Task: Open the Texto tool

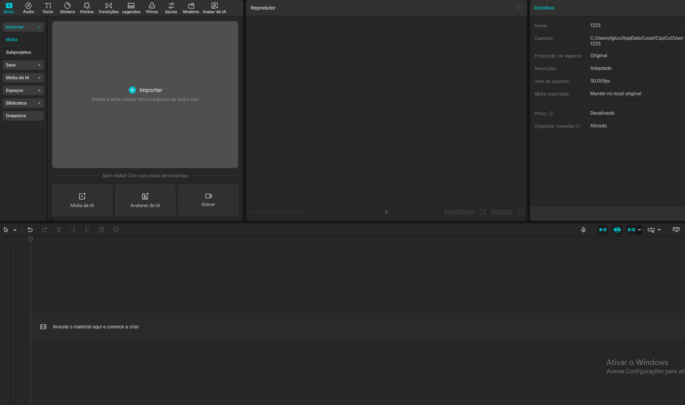Action: click(48, 8)
